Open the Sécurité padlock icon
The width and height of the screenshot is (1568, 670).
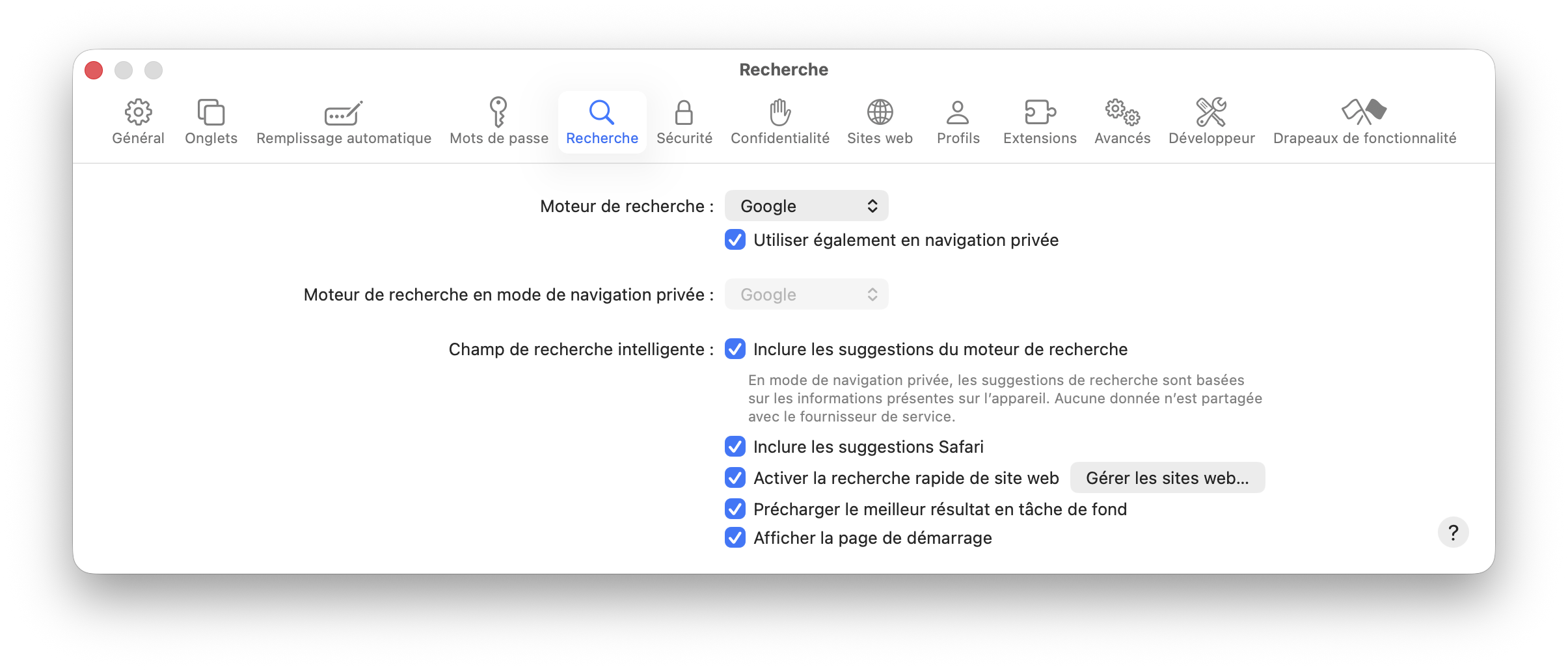click(684, 113)
